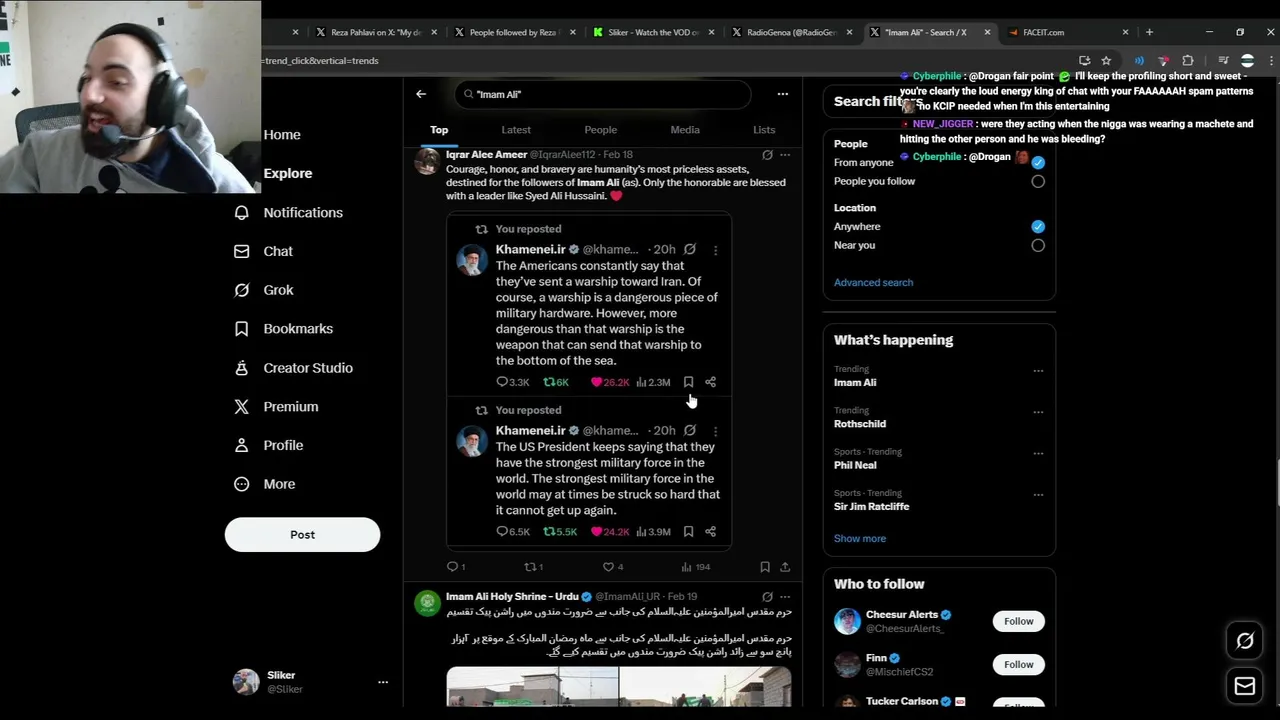Click Grok explain icon on Iqrar Alee Ameer post
The width and height of the screenshot is (1280, 720).
[767, 155]
